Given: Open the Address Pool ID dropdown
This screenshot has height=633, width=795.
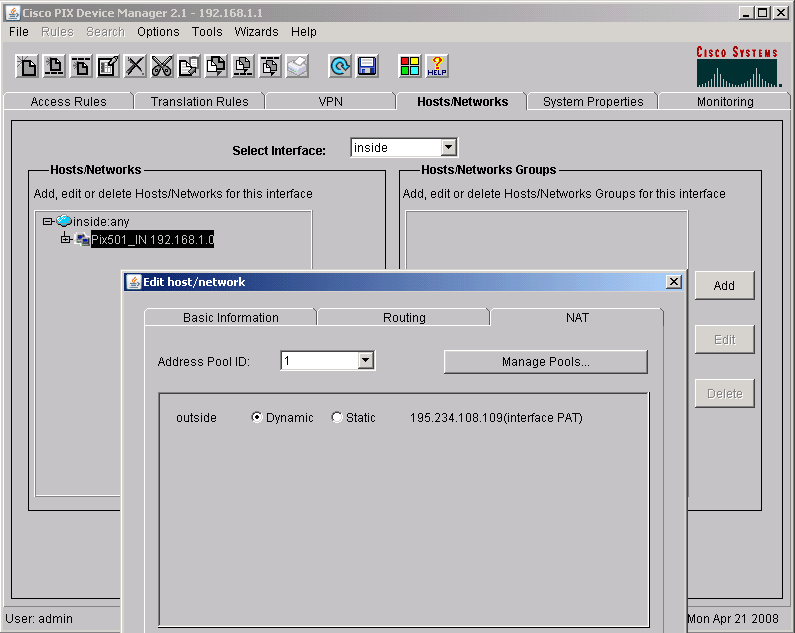Looking at the screenshot, I should [x=366, y=361].
